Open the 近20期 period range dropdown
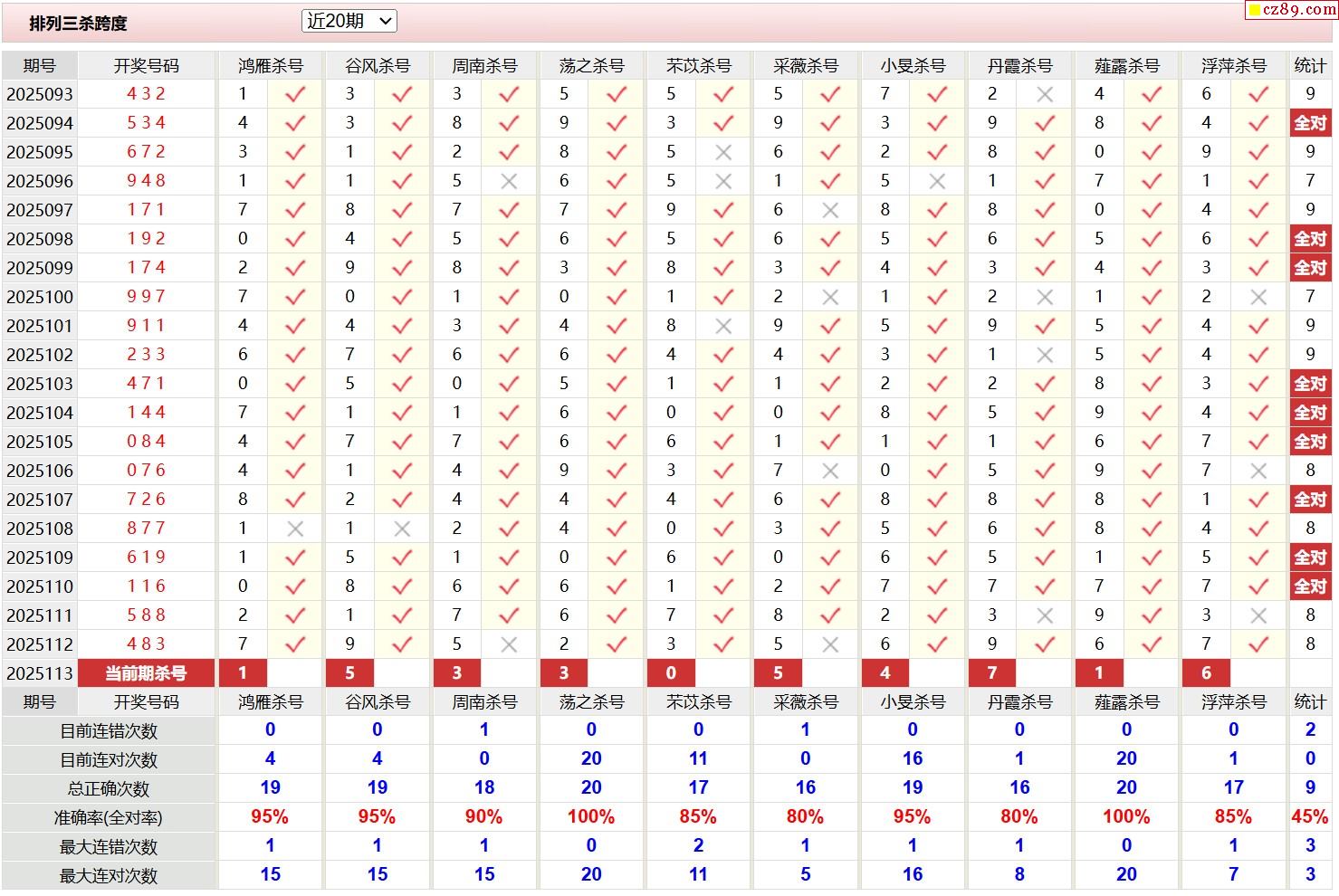 (x=349, y=21)
